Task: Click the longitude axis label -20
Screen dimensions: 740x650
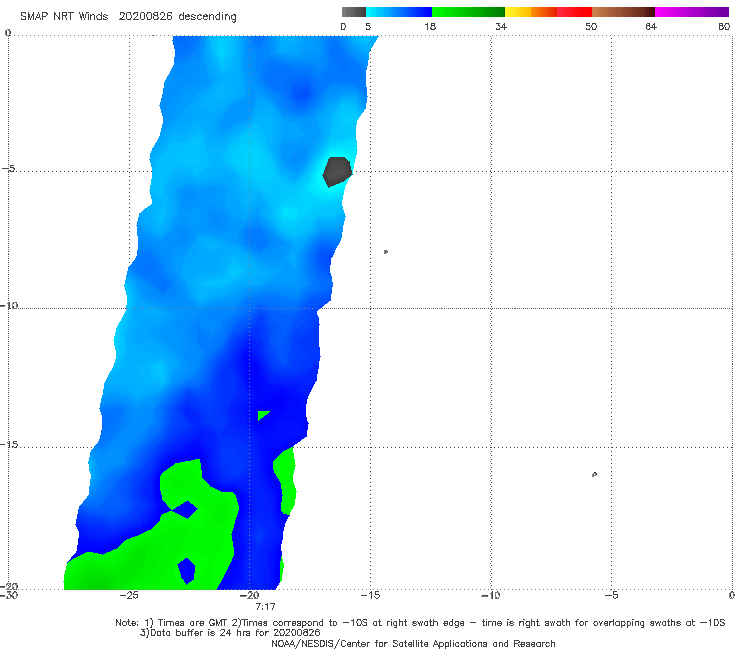Action: 250,595
